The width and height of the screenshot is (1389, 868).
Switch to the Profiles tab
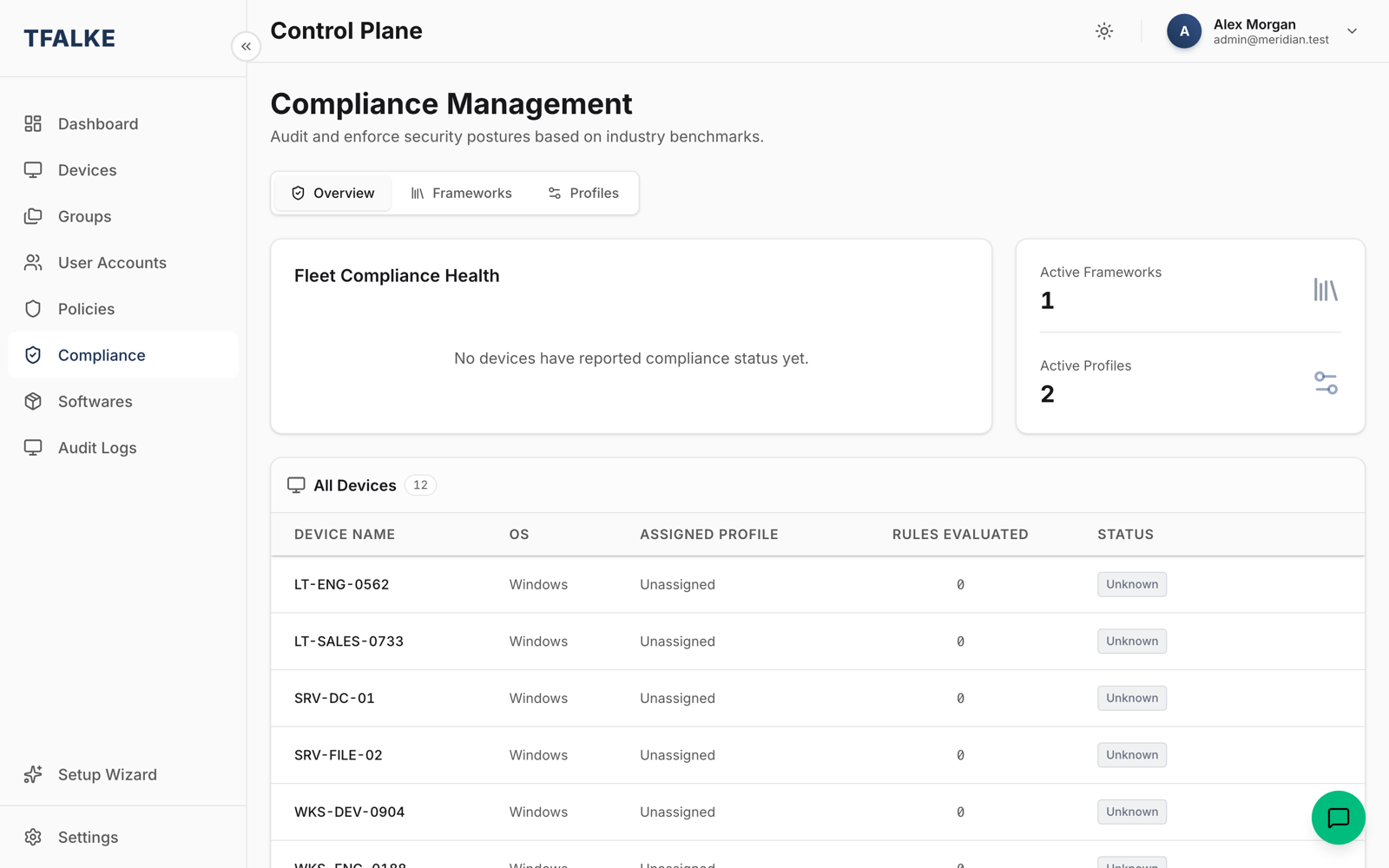pos(583,193)
